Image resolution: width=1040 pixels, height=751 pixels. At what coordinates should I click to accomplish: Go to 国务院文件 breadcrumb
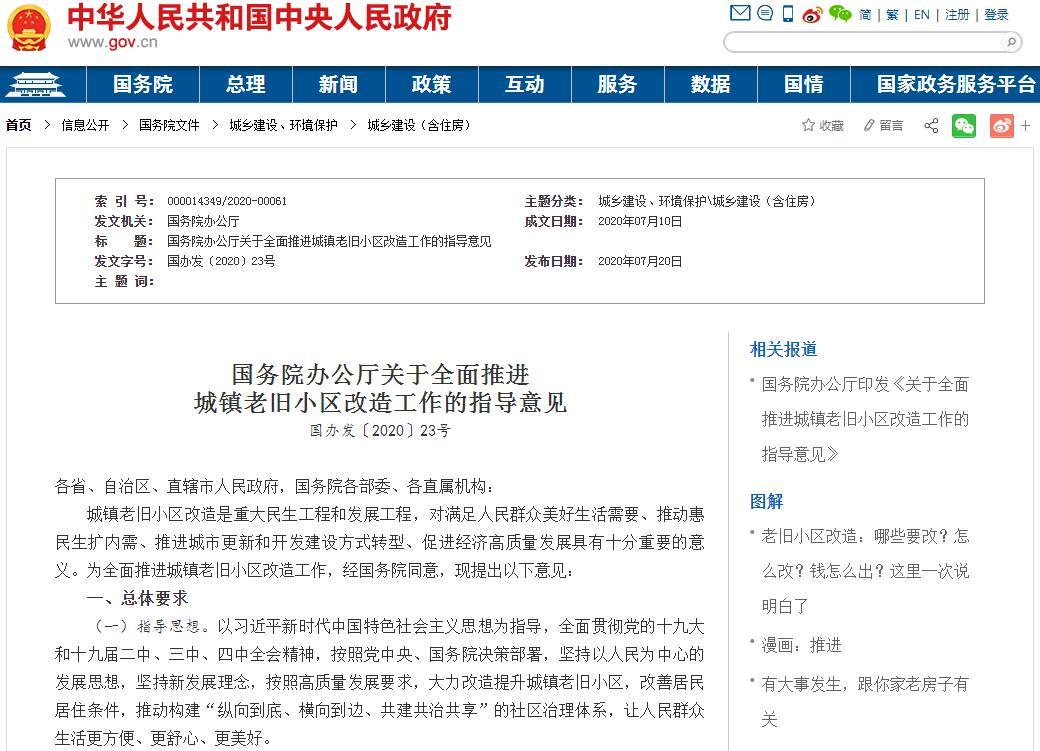click(x=169, y=125)
